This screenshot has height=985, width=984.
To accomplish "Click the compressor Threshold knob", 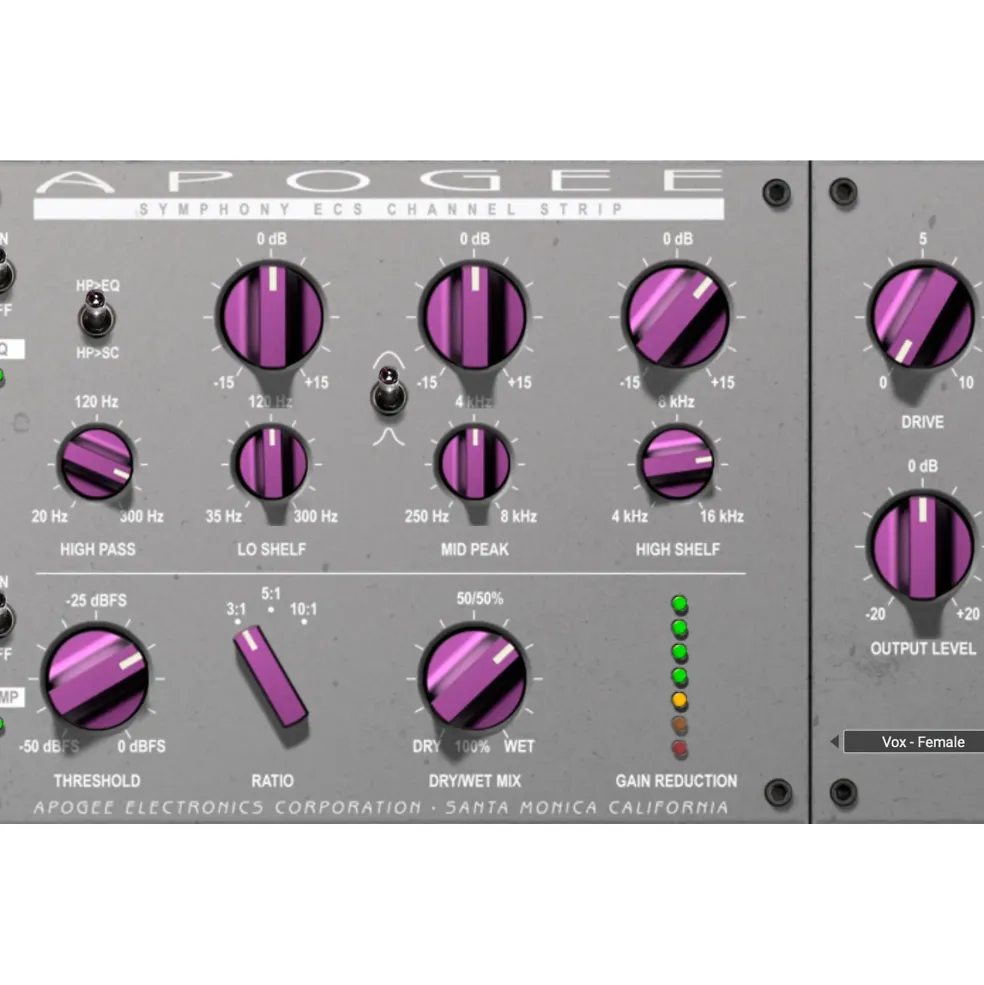I will pyautogui.click(x=97, y=677).
